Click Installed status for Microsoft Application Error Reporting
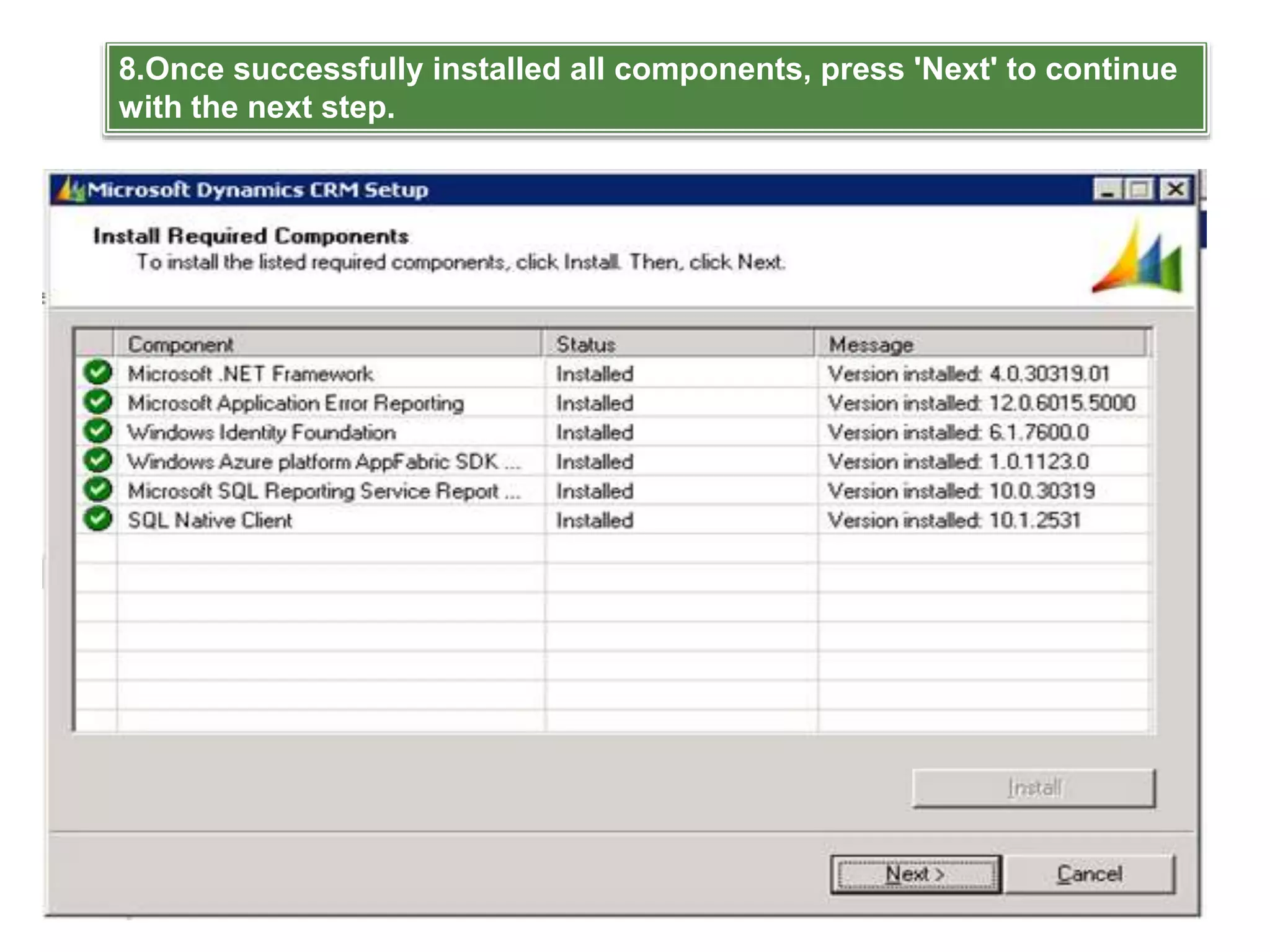The width and height of the screenshot is (1270, 952). tap(595, 403)
